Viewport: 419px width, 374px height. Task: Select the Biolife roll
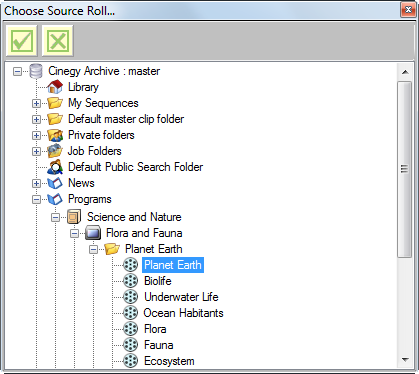[158, 281]
